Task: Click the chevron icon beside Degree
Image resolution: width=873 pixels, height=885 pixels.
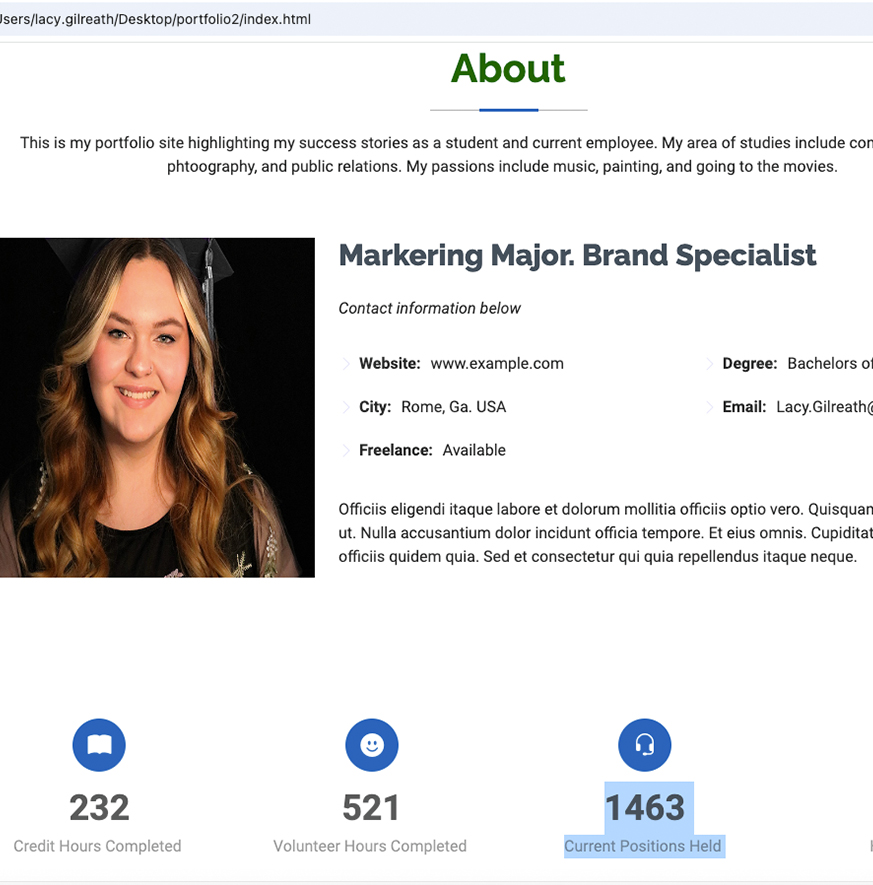Action: (x=709, y=363)
